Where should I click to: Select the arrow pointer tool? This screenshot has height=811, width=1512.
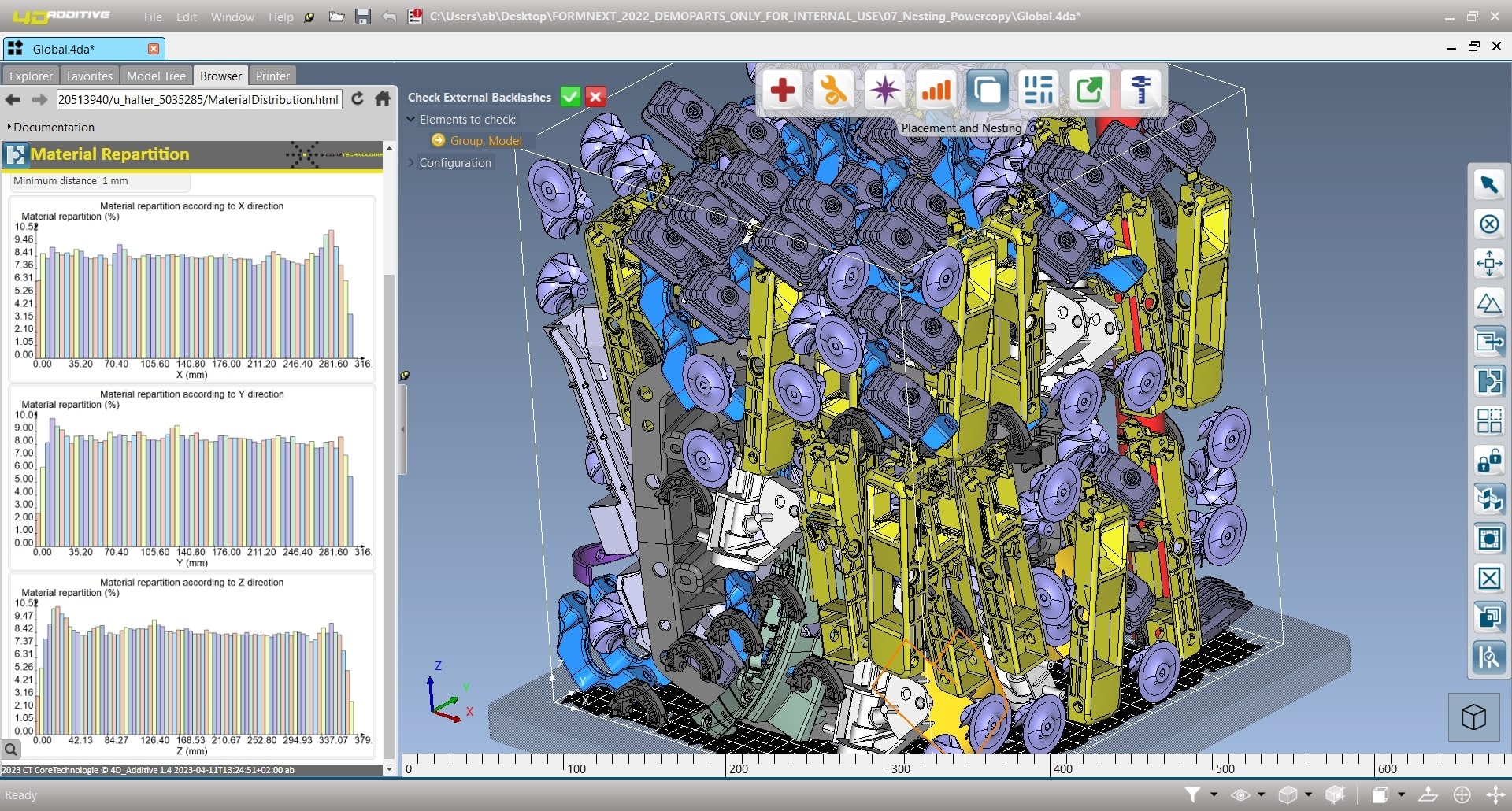(1488, 185)
